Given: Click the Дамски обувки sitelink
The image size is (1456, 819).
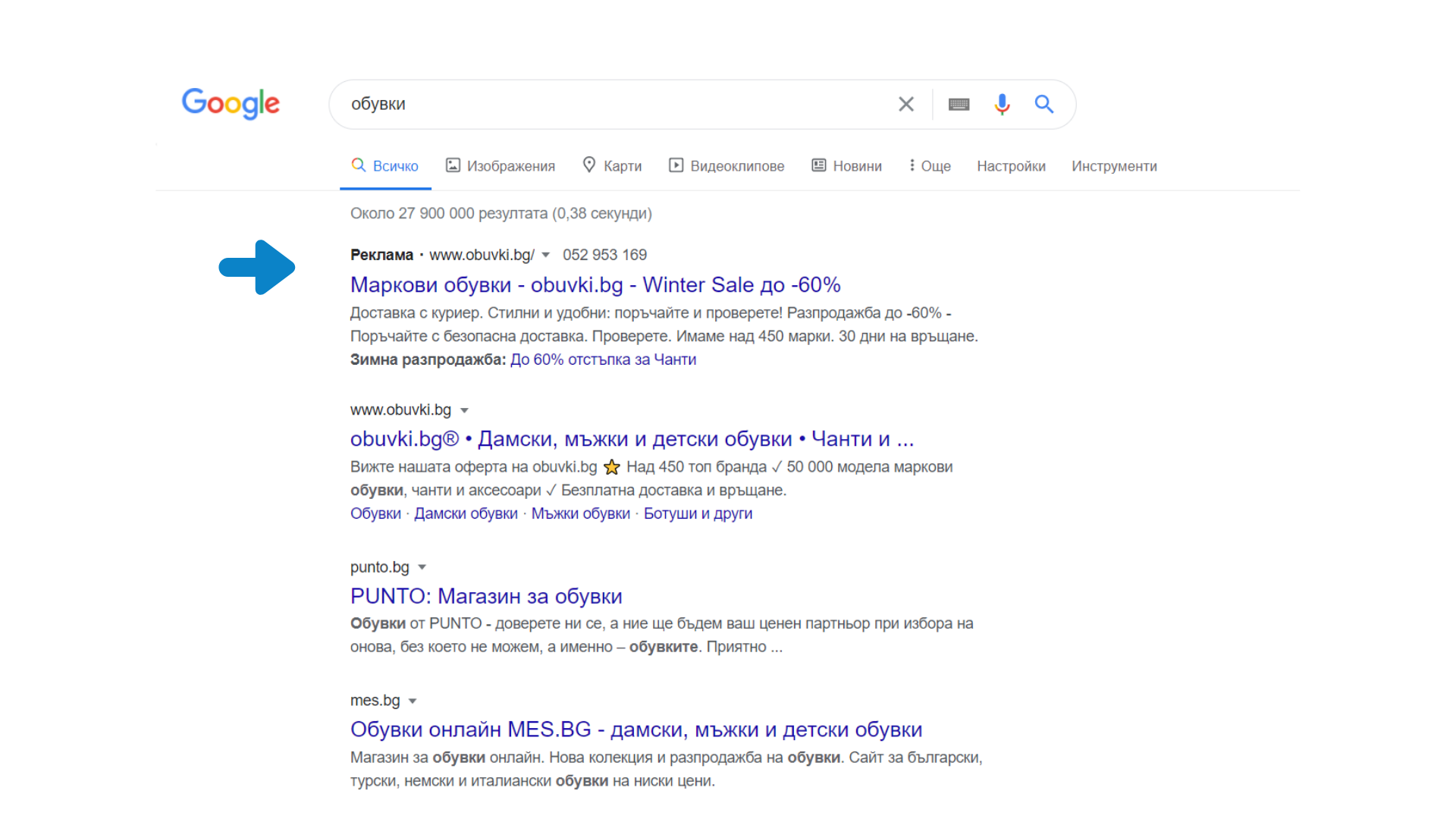Looking at the screenshot, I should point(466,513).
